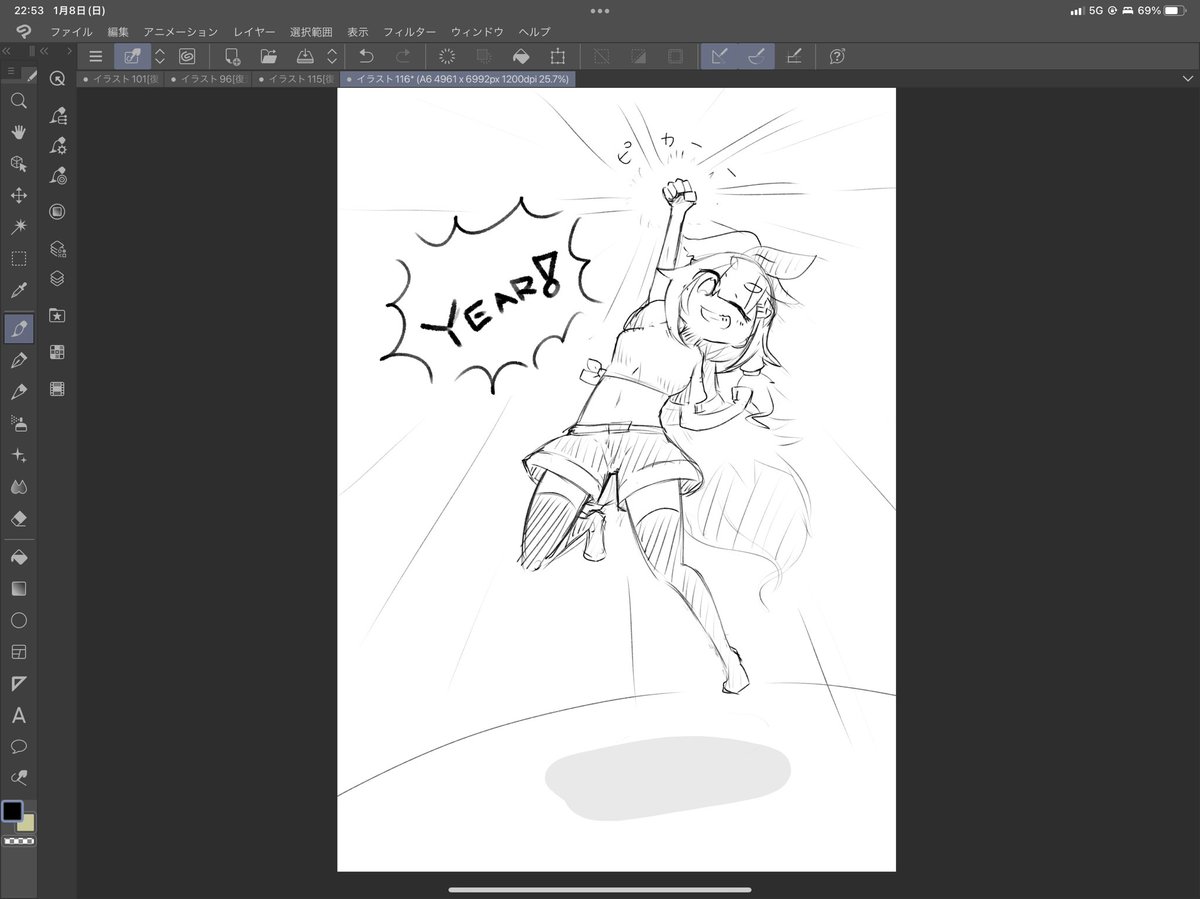Expand the up-down arrows beside Save icon
Screen dimensions: 1200x899
(x=332, y=56)
